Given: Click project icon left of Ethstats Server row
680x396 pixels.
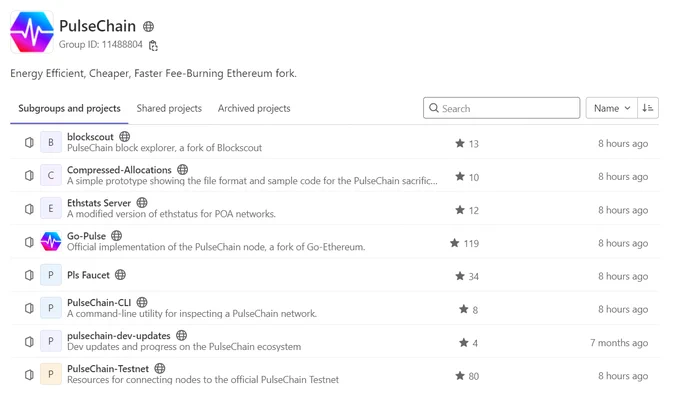Looking at the screenshot, I should click(29, 209).
